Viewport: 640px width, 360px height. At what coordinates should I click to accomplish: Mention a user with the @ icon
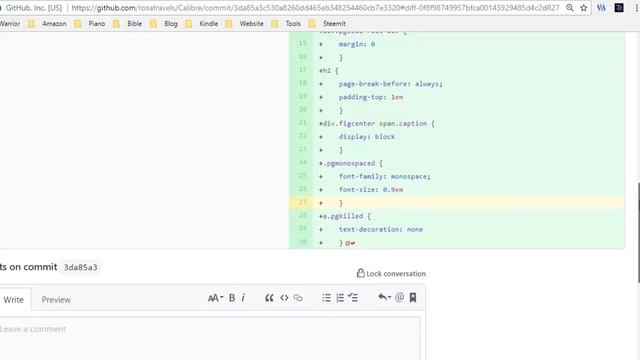[400, 298]
